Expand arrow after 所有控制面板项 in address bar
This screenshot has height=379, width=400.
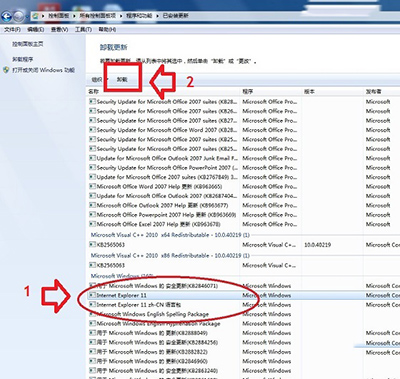point(120,16)
